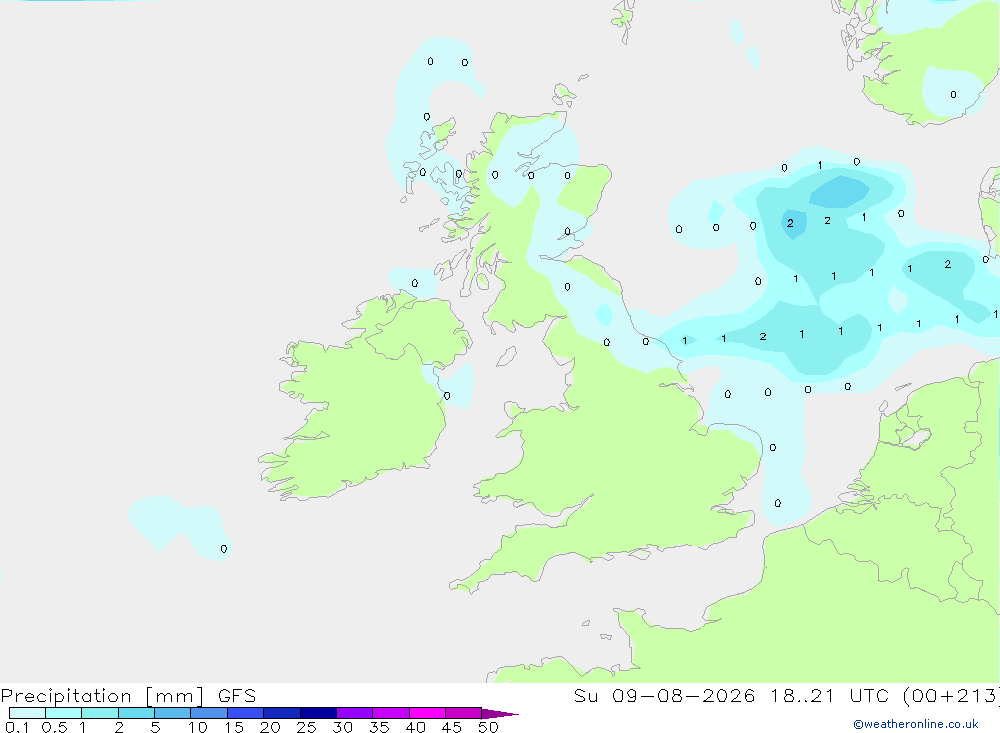This screenshot has width=1000, height=733.
Task: Select the 'Precipitation [mm]' title text
Action: 102,696
